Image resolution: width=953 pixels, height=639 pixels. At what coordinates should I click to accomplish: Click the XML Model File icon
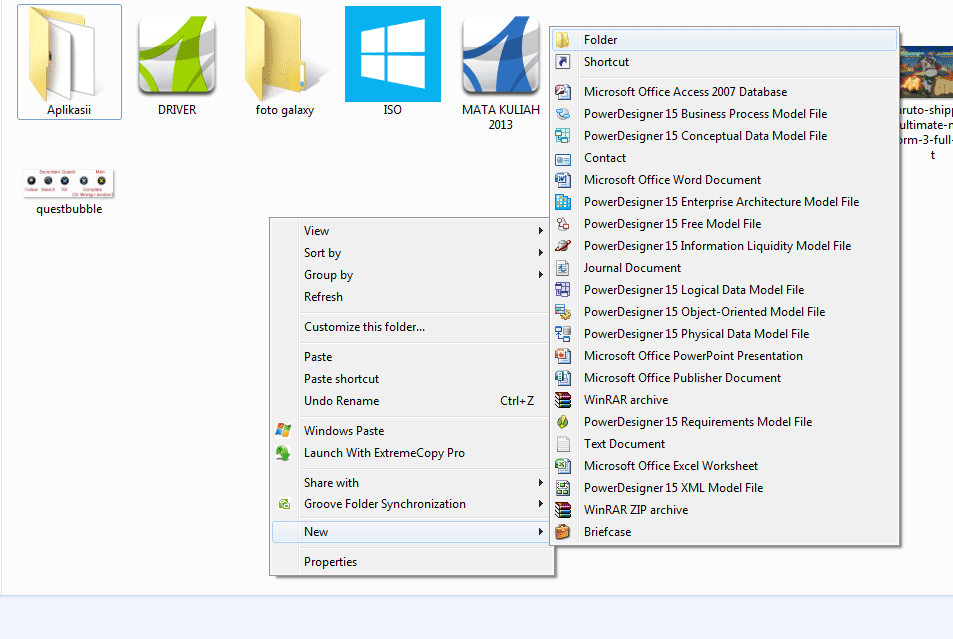[563, 488]
